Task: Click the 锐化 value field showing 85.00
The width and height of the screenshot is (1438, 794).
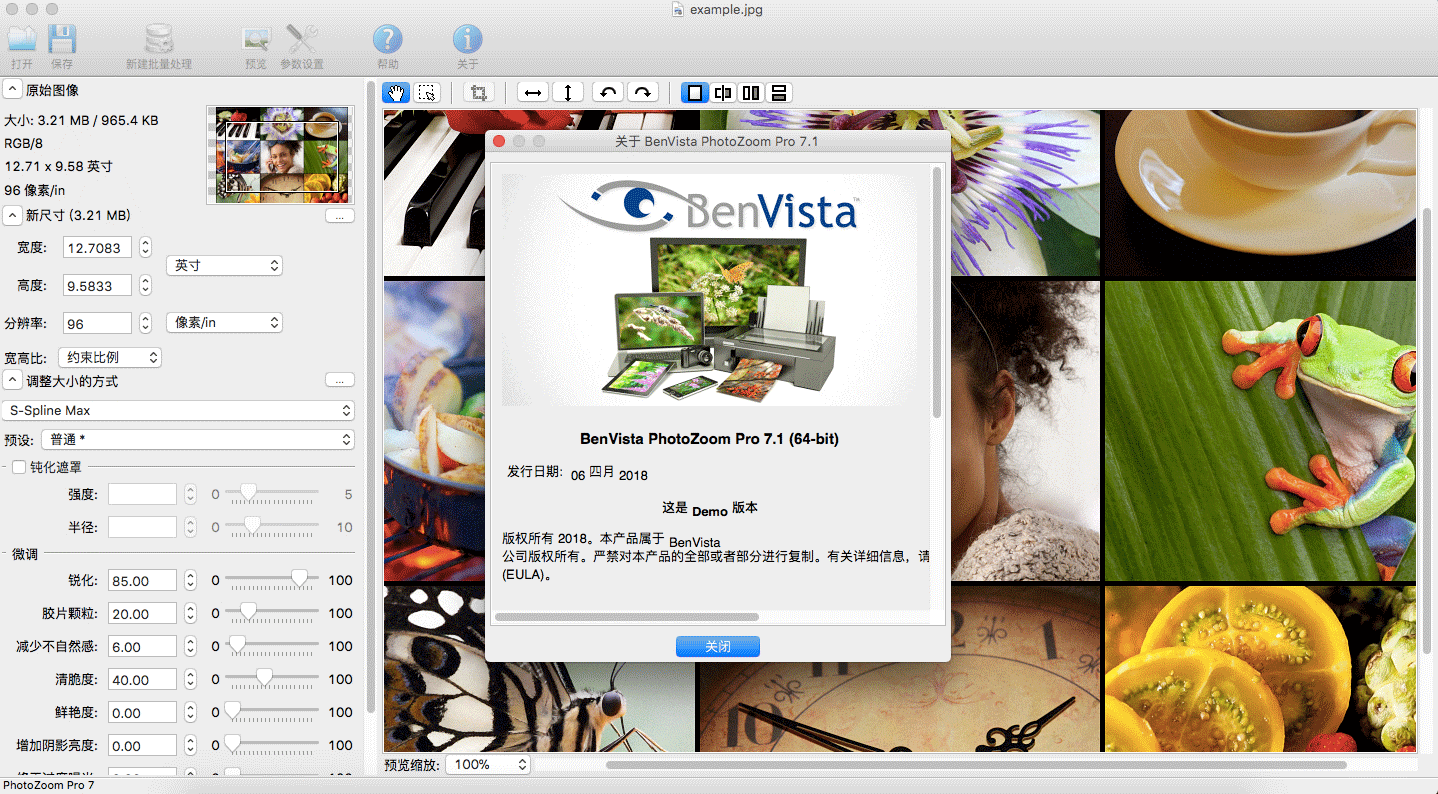Action: point(142,580)
